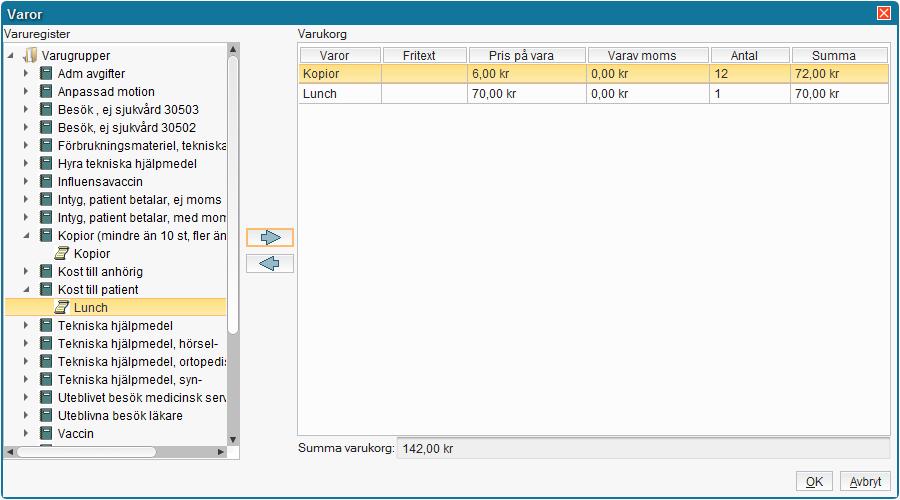This screenshot has height=500, width=900.
Task: Click the Adm avgifter group book icon
Action: (46, 73)
